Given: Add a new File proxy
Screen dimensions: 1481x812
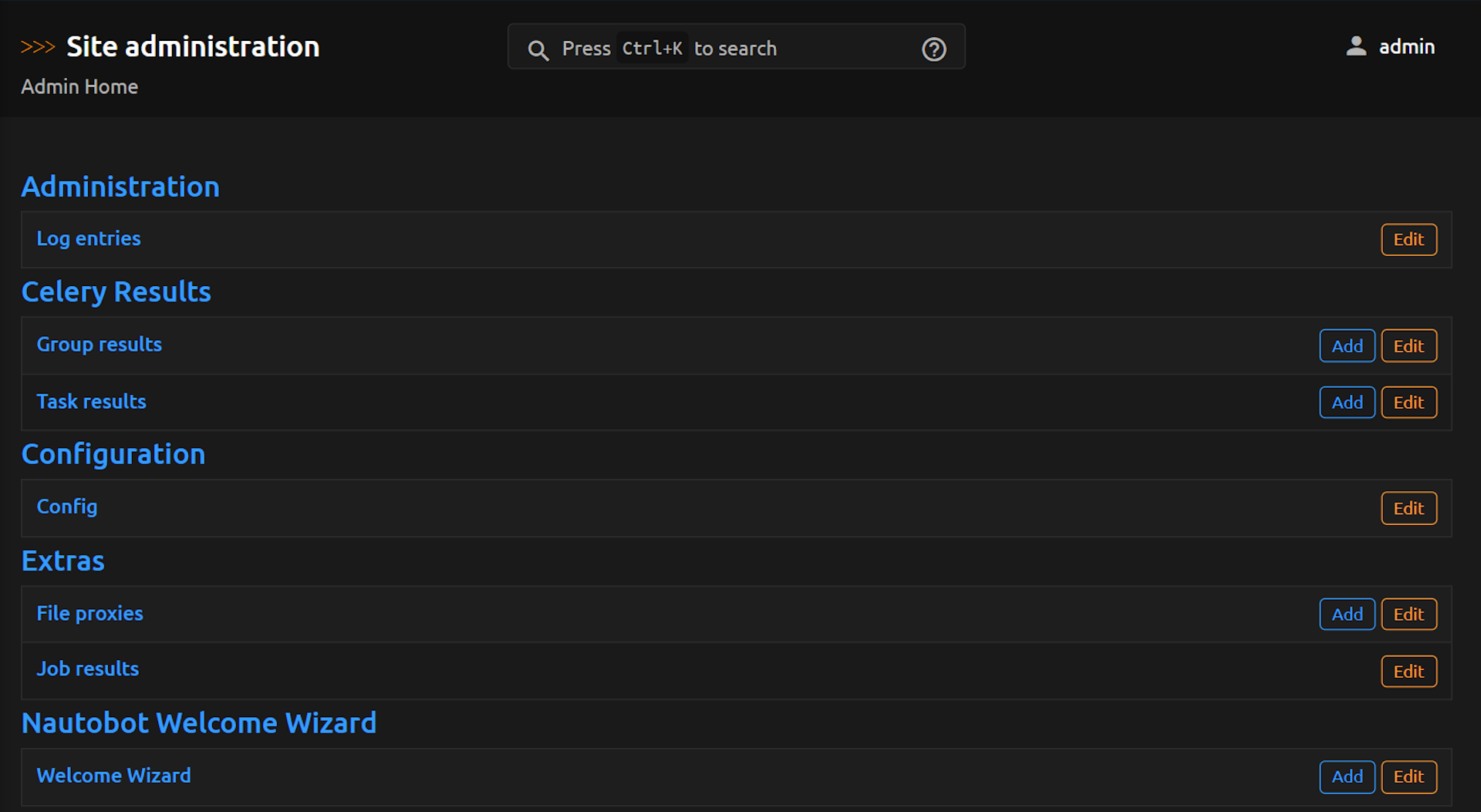Looking at the screenshot, I should [x=1347, y=615].
